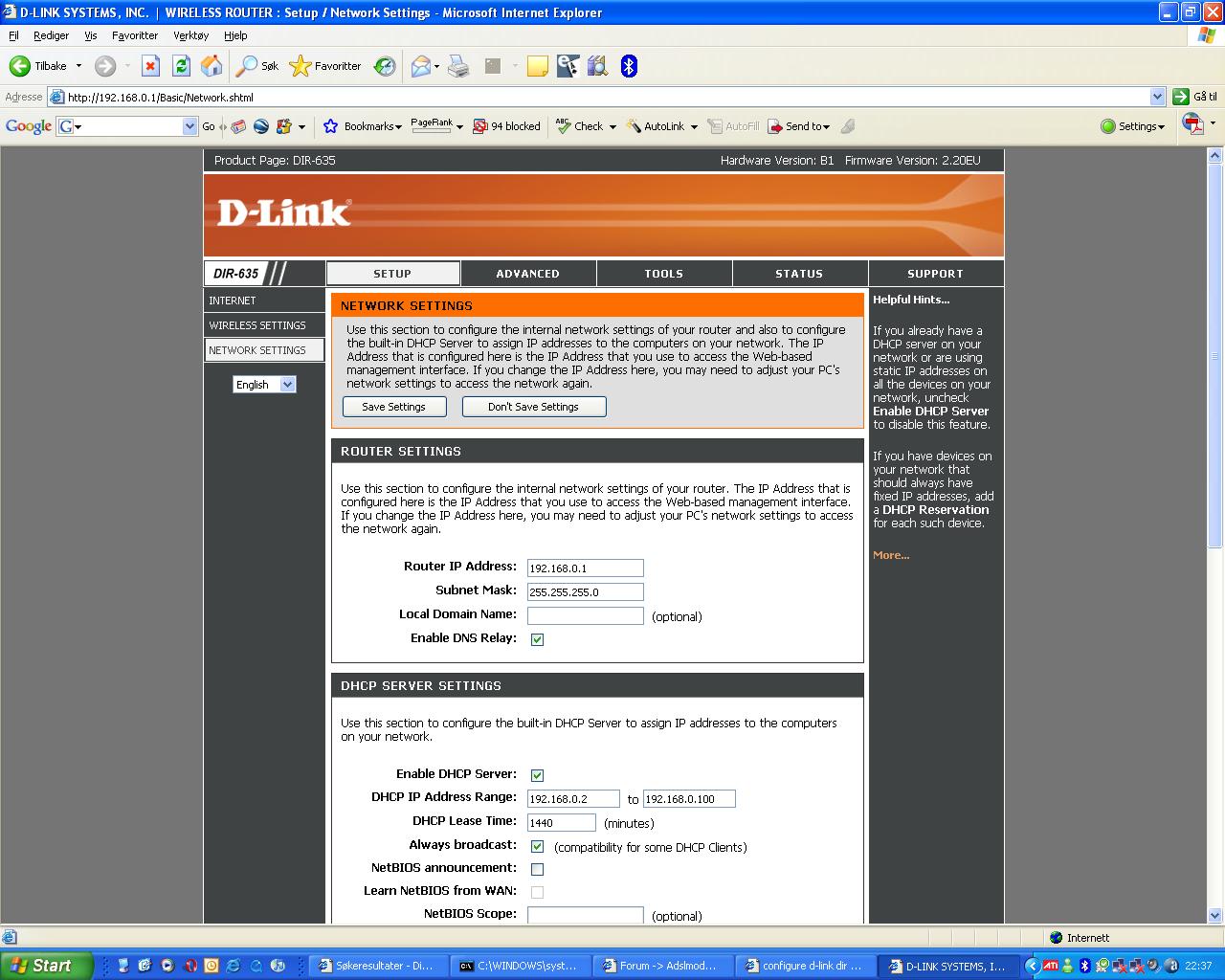Switch to the TOOLS tab
Viewport: 1225px width, 980px height.
click(664, 274)
